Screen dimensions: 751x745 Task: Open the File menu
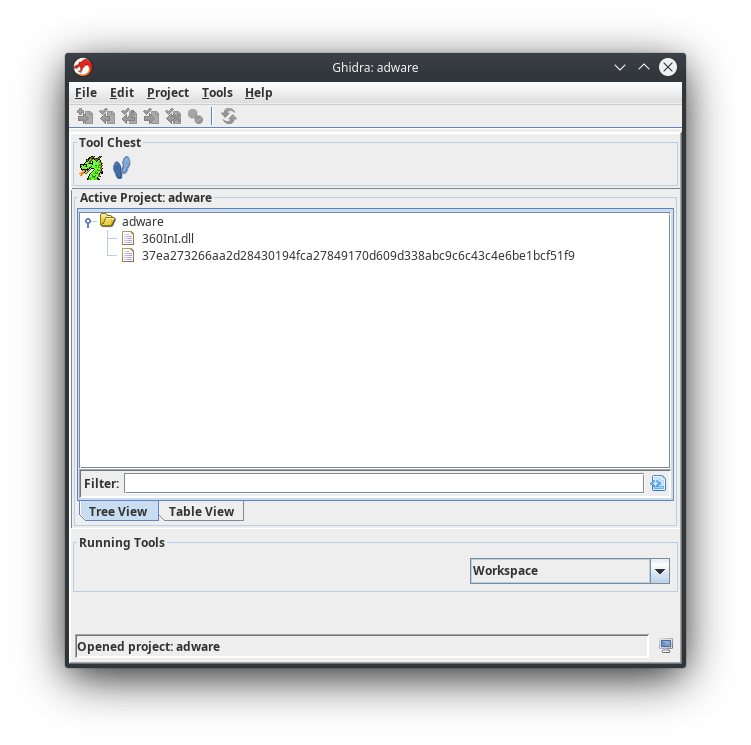tap(86, 93)
